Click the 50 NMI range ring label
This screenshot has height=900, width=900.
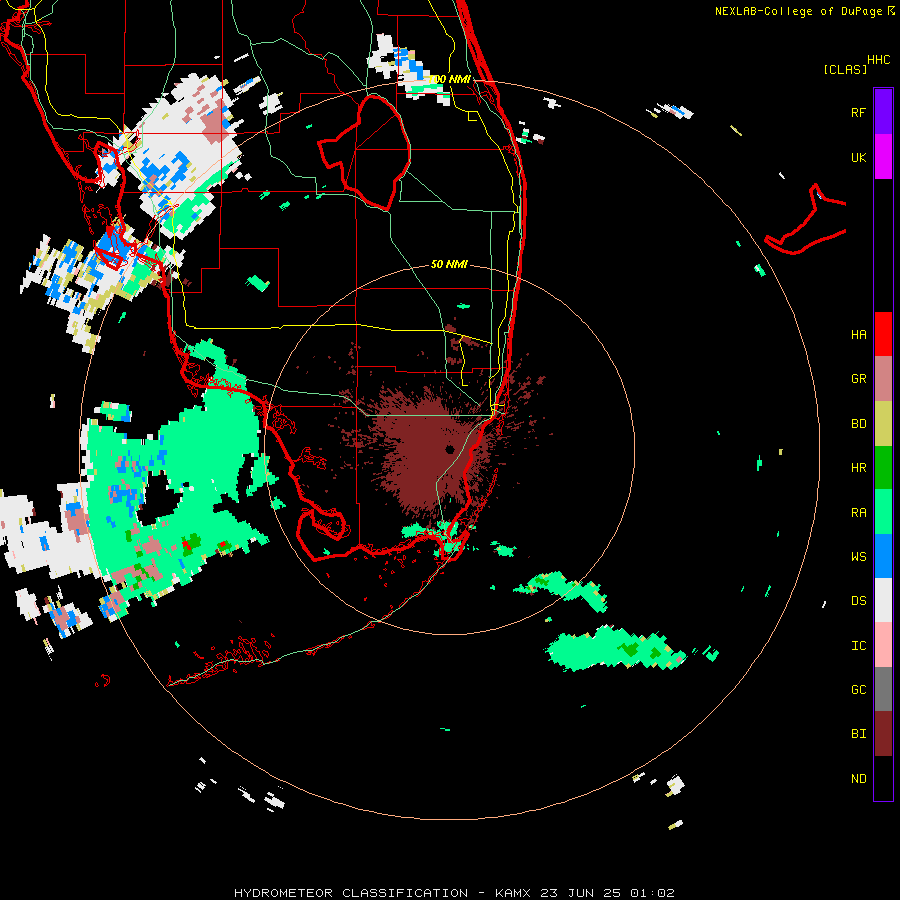point(449,264)
